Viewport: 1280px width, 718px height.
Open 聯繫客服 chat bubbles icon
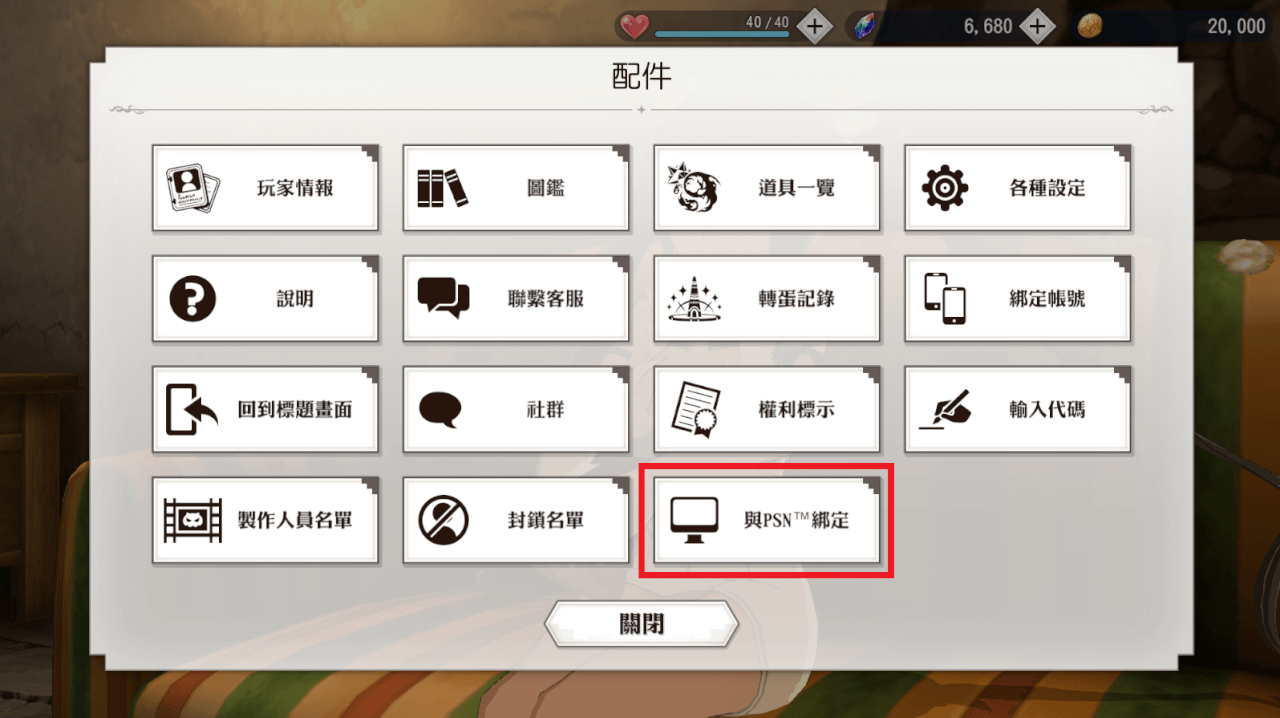pyautogui.click(x=443, y=297)
